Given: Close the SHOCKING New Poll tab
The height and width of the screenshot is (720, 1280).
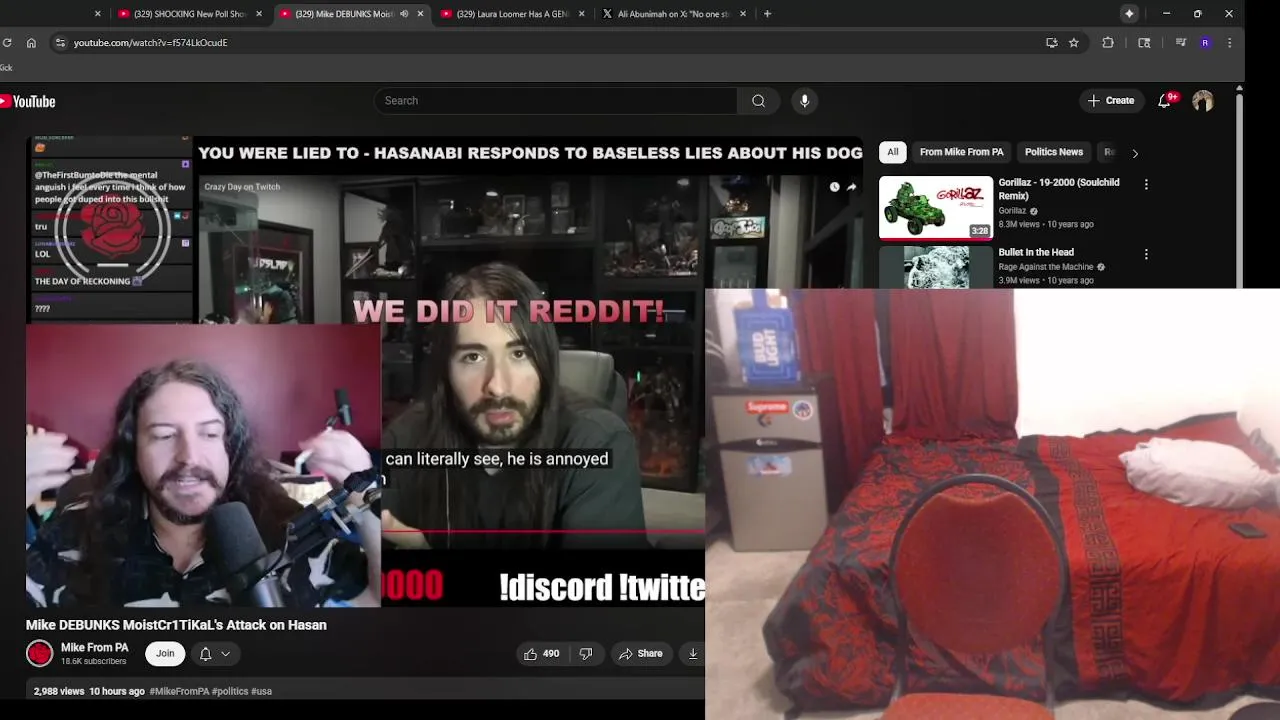Looking at the screenshot, I should (259, 14).
